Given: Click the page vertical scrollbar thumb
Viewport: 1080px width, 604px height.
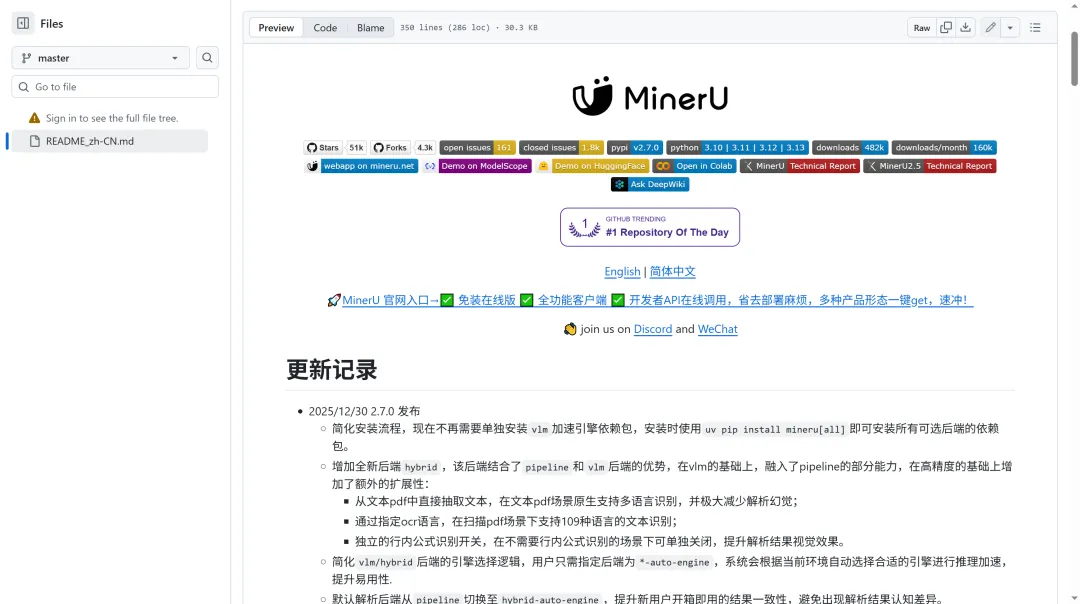Looking at the screenshot, I should pos(1074,59).
